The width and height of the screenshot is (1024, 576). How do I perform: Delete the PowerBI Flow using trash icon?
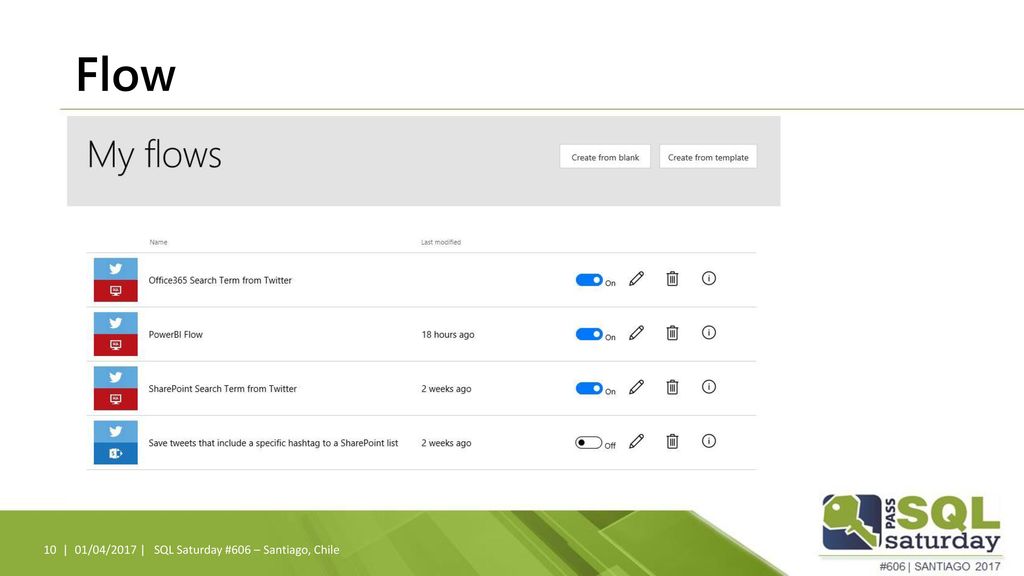coord(672,333)
